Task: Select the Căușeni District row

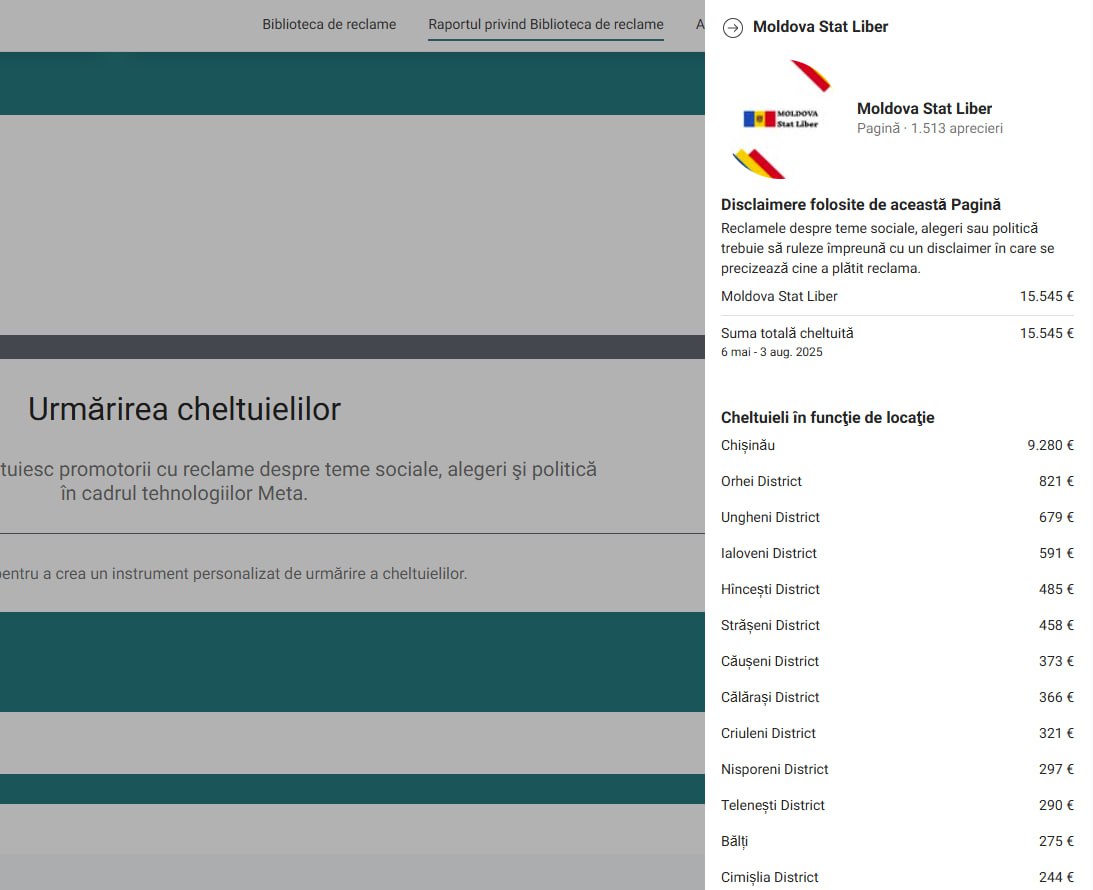Action: (x=897, y=661)
